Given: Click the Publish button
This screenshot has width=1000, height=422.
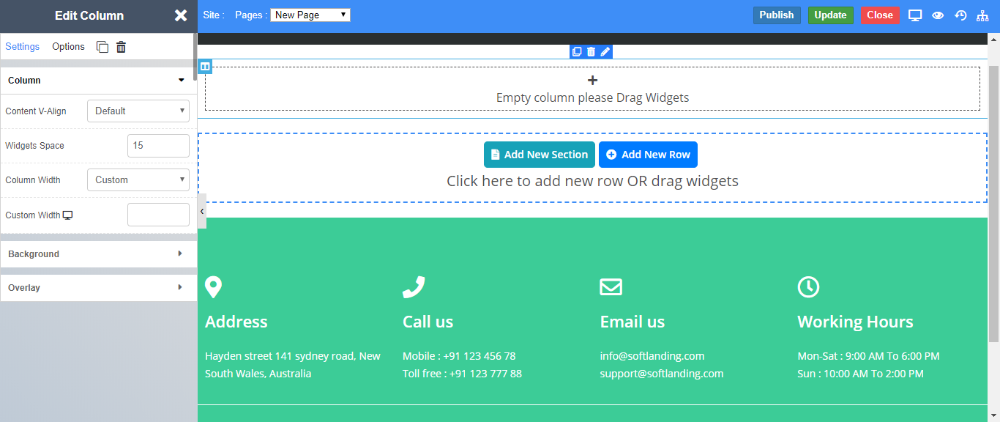Looking at the screenshot, I should point(776,15).
